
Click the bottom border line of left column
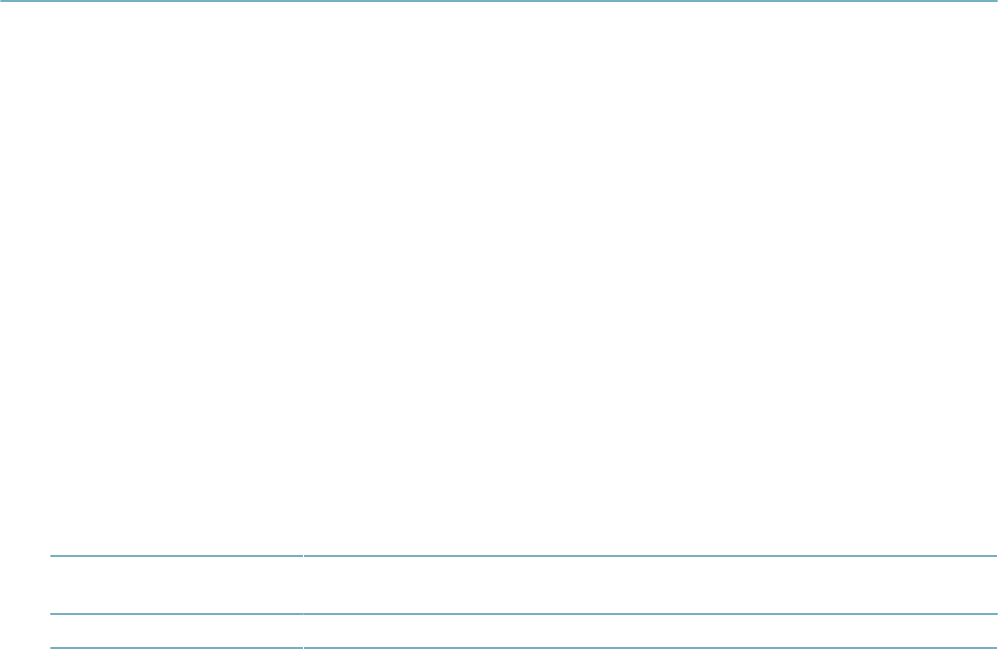(176, 648)
